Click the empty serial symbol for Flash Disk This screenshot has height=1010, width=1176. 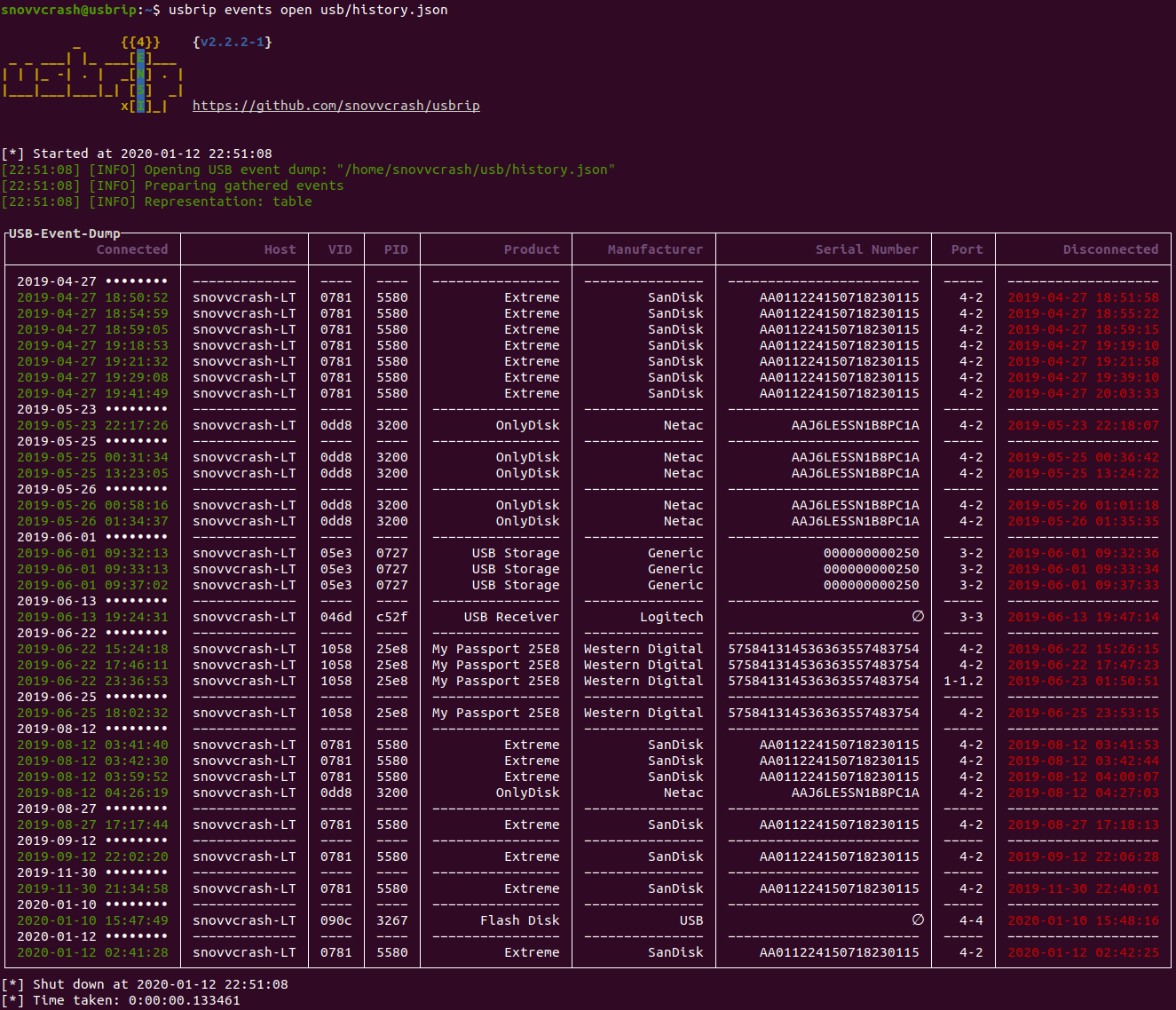click(x=918, y=919)
